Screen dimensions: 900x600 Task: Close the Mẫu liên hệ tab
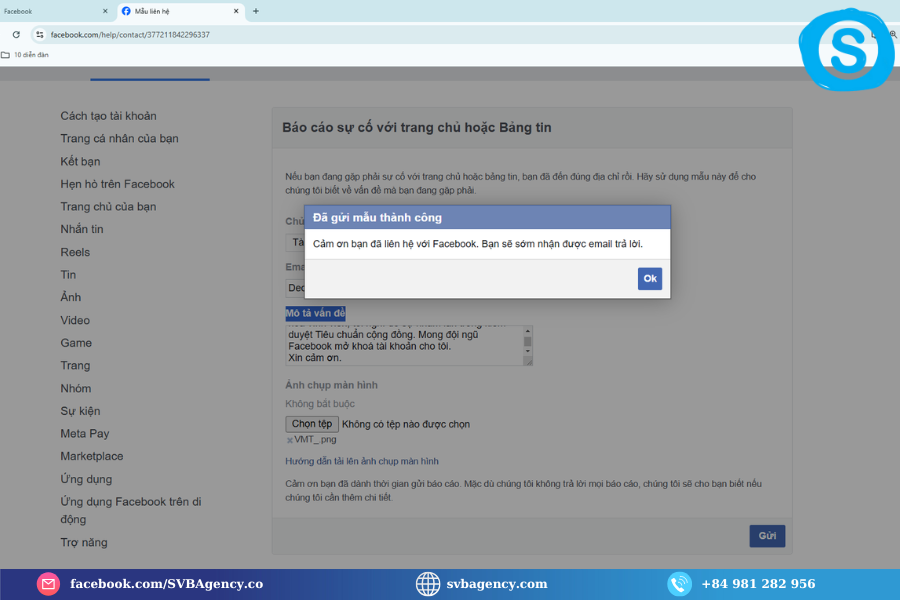pyautogui.click(x=236, y=11)
